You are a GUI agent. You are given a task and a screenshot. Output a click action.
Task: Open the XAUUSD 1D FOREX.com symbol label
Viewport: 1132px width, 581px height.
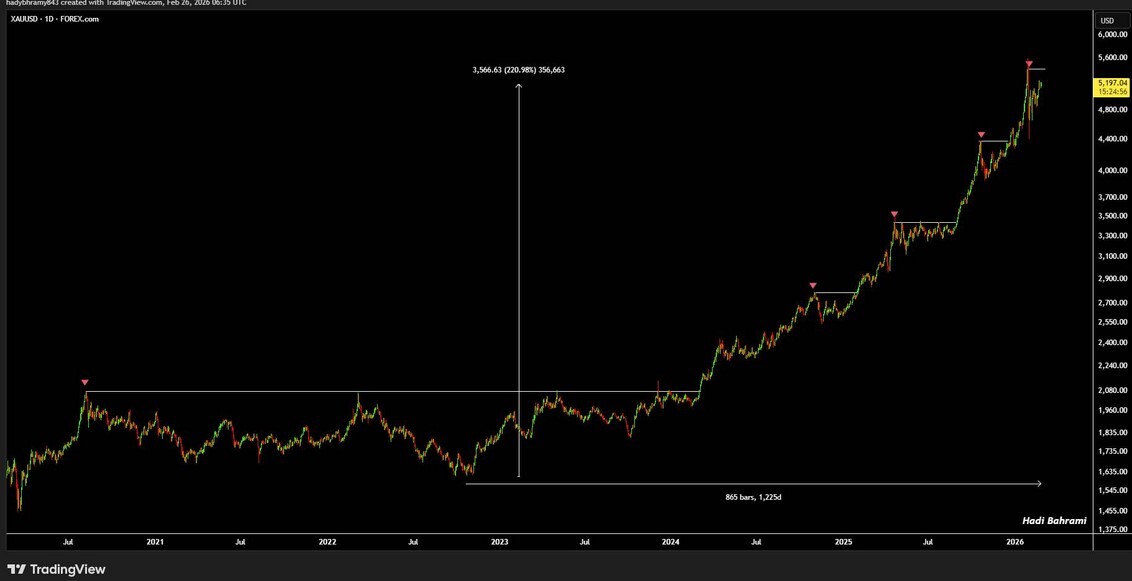point(55,19)
